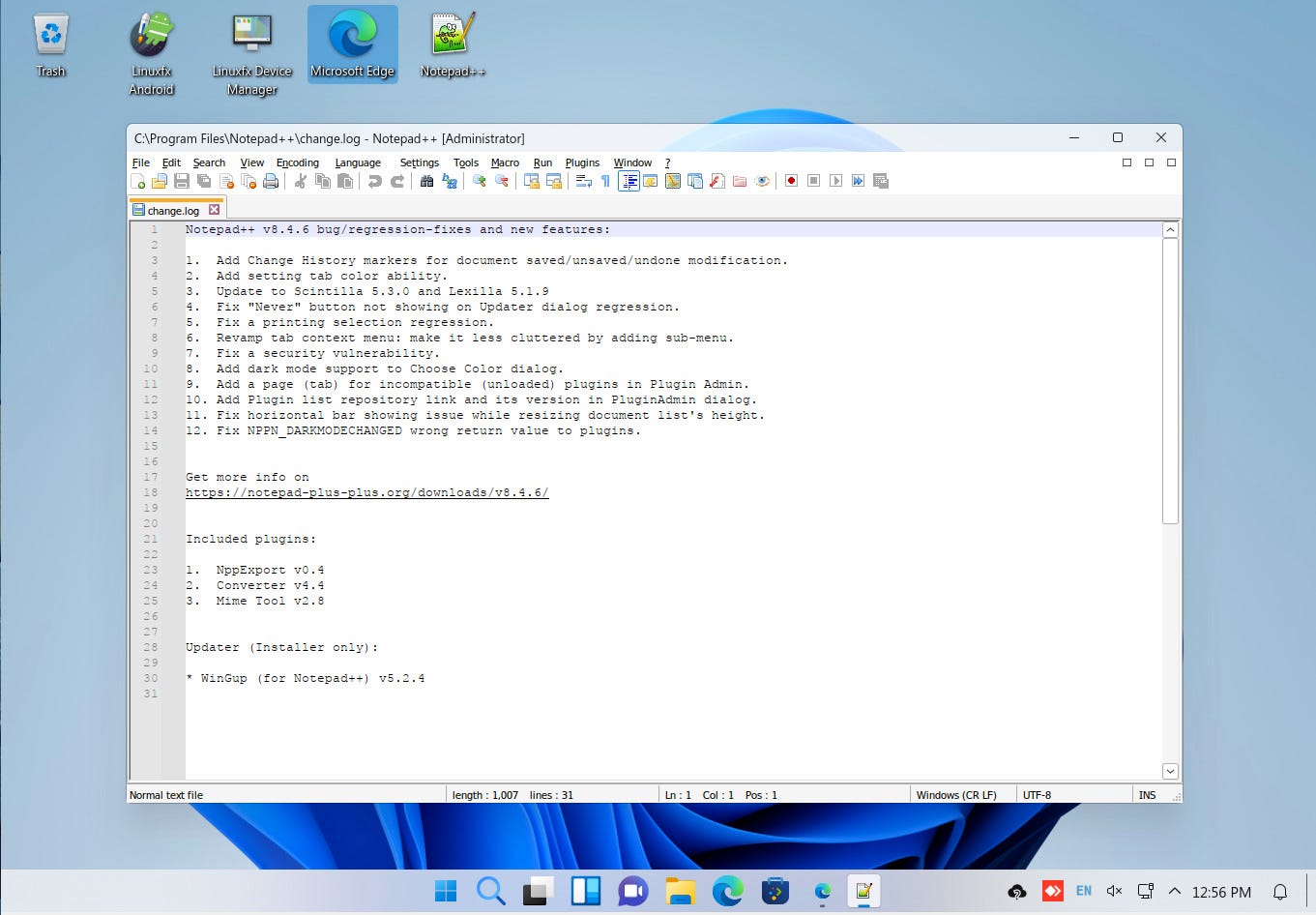Screen dimensions: 1316x915
Task: Open the Encoding menu
Action: [297, 162]
